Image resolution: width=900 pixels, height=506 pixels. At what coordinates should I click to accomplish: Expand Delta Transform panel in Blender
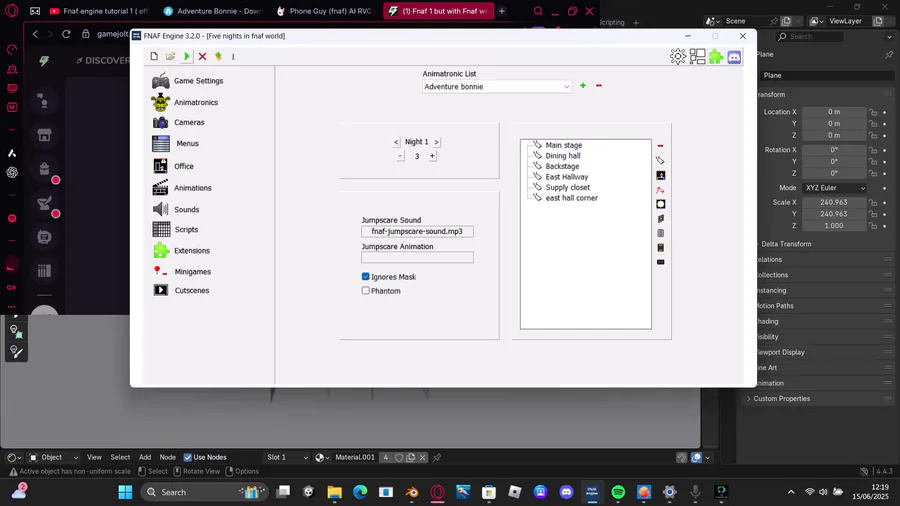[x=786, y=244]
